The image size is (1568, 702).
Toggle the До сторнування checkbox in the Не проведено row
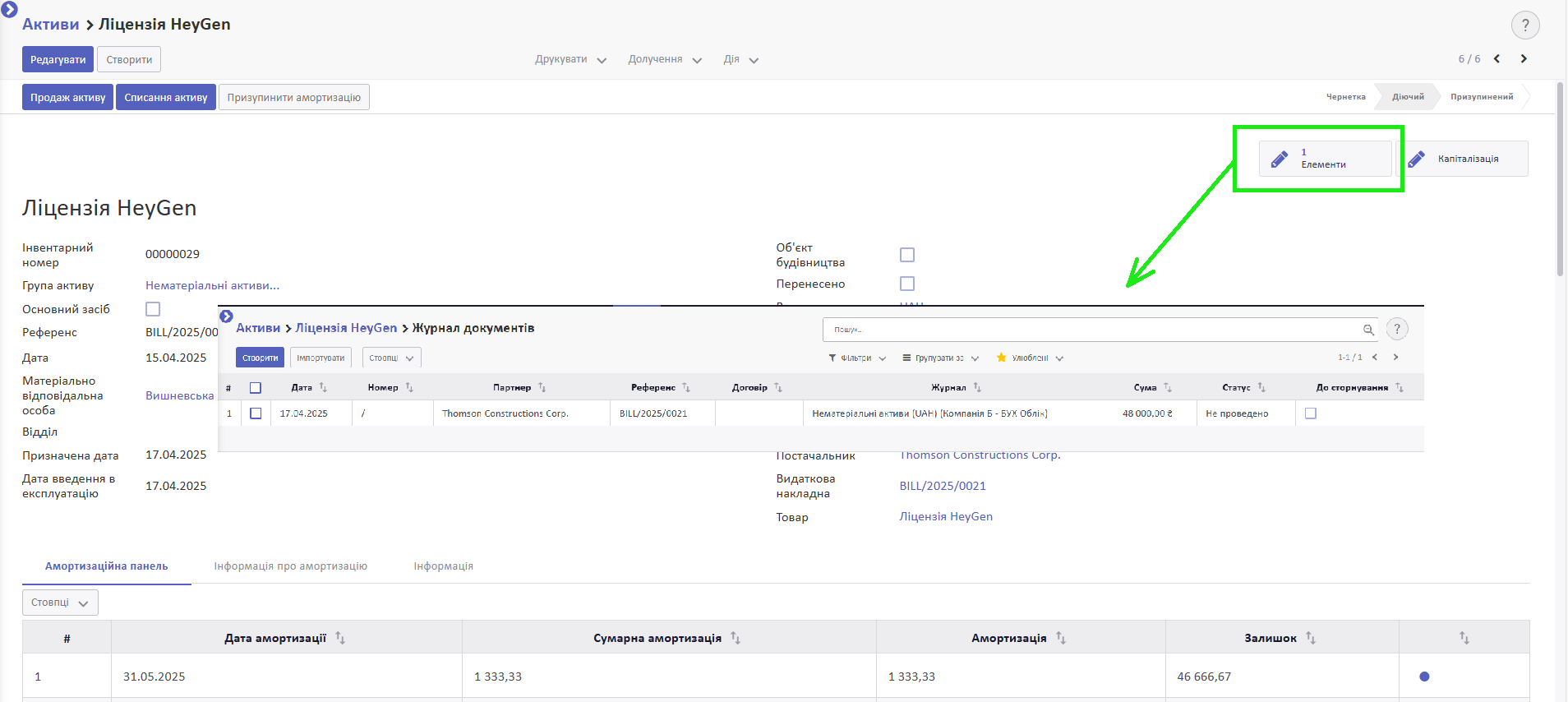point(1311,413)
